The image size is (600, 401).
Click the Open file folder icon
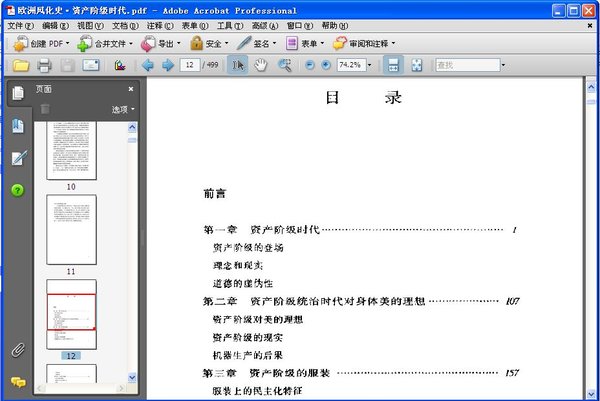19,65
